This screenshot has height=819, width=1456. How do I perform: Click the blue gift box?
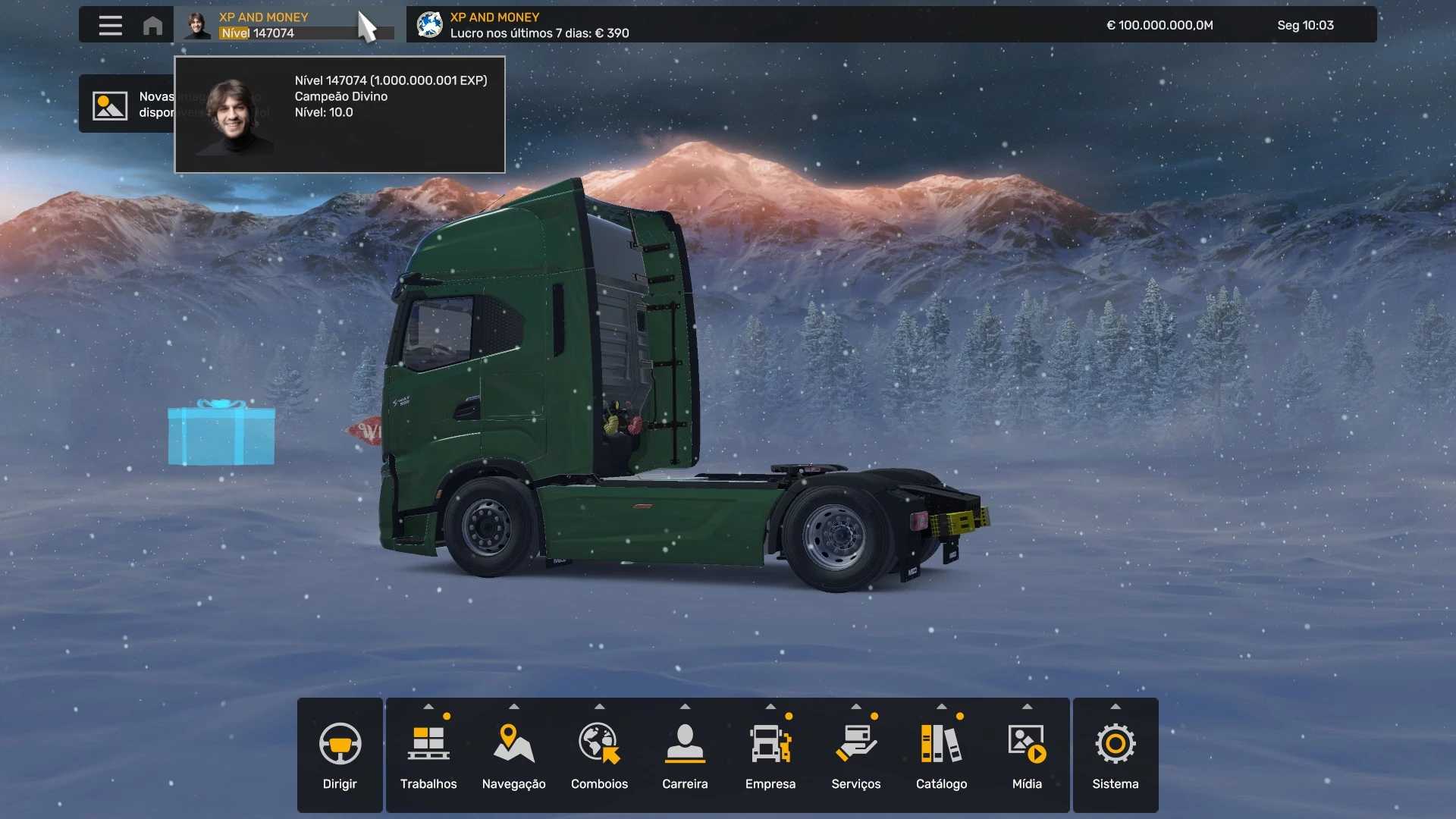(x=221, y=433)
